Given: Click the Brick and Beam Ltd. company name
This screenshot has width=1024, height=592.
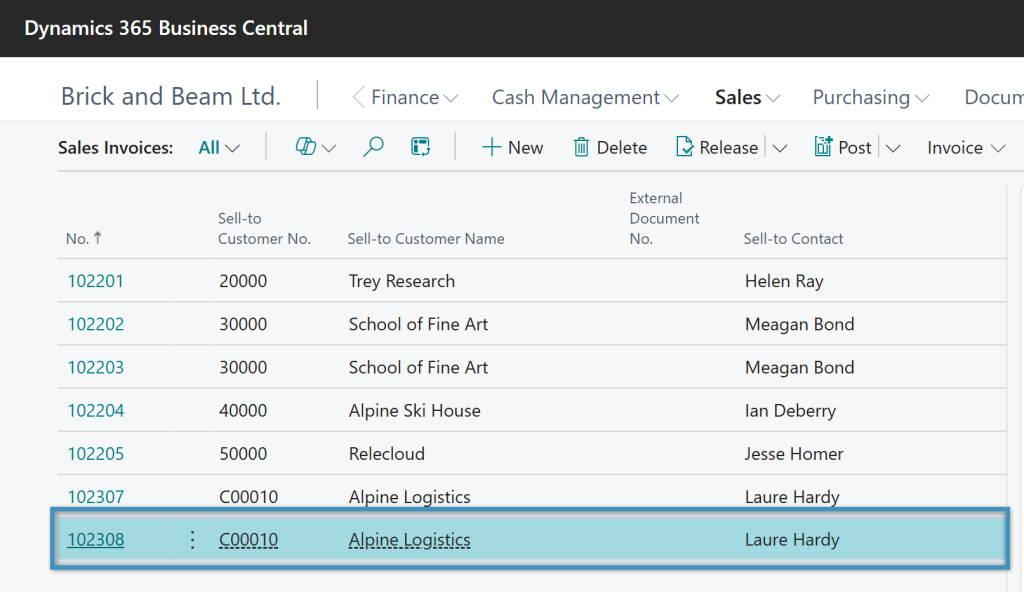Looking at the screenshot, I should click(x=170, y=96).
